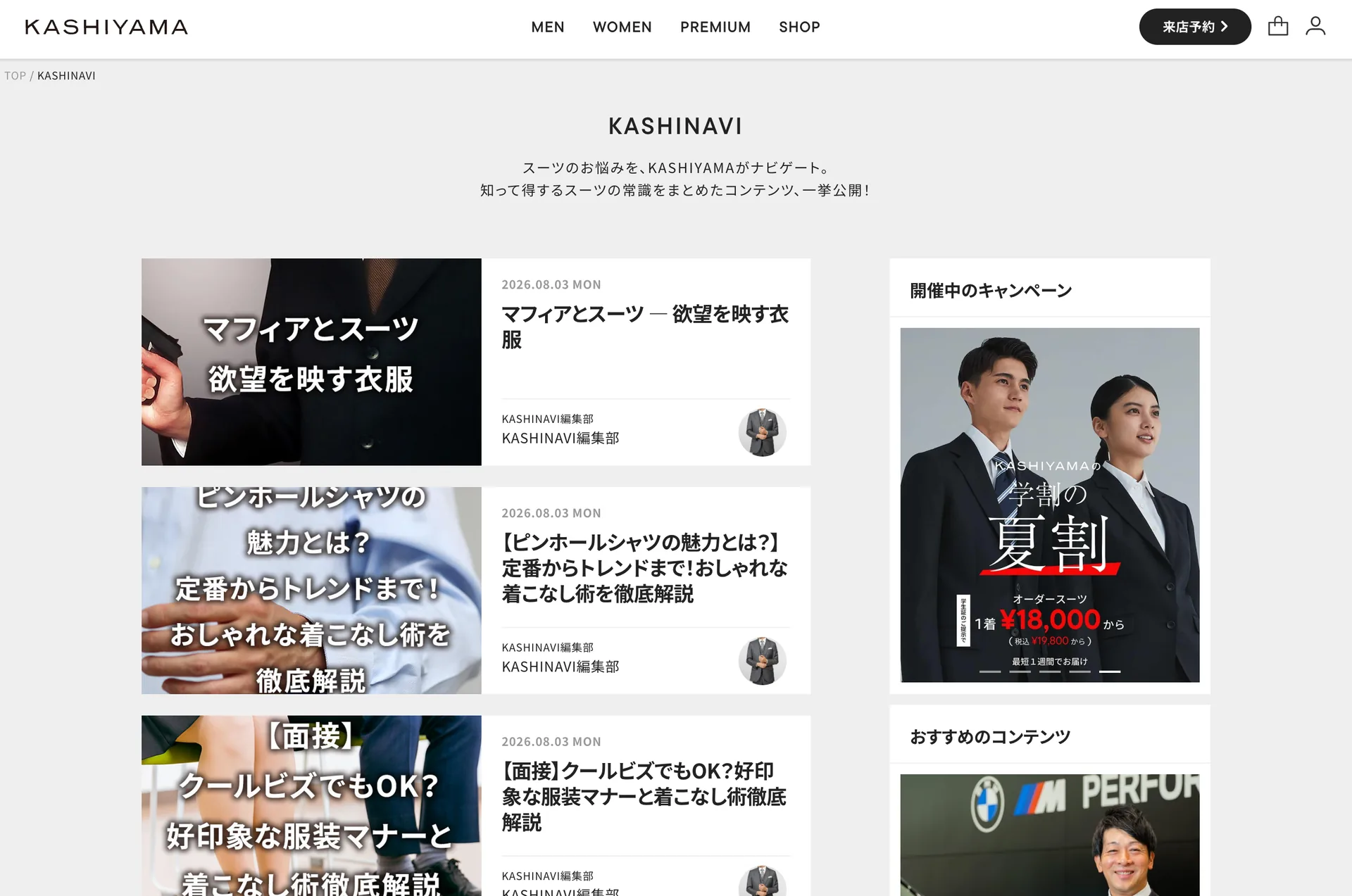Click the author avatar on the ピンホールシャツ article
1352x896 pixels.
point(762,661)
